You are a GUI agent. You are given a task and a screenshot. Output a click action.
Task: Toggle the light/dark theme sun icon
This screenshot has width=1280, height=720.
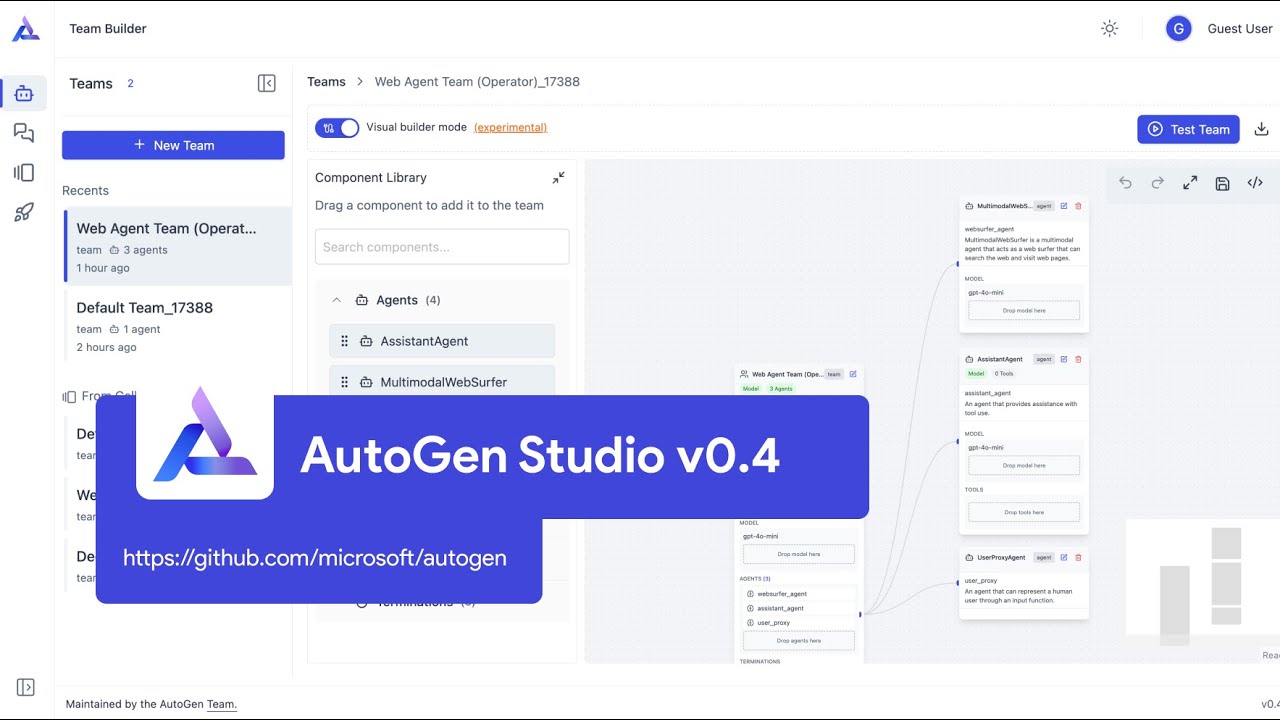[x=1110, y=28]
